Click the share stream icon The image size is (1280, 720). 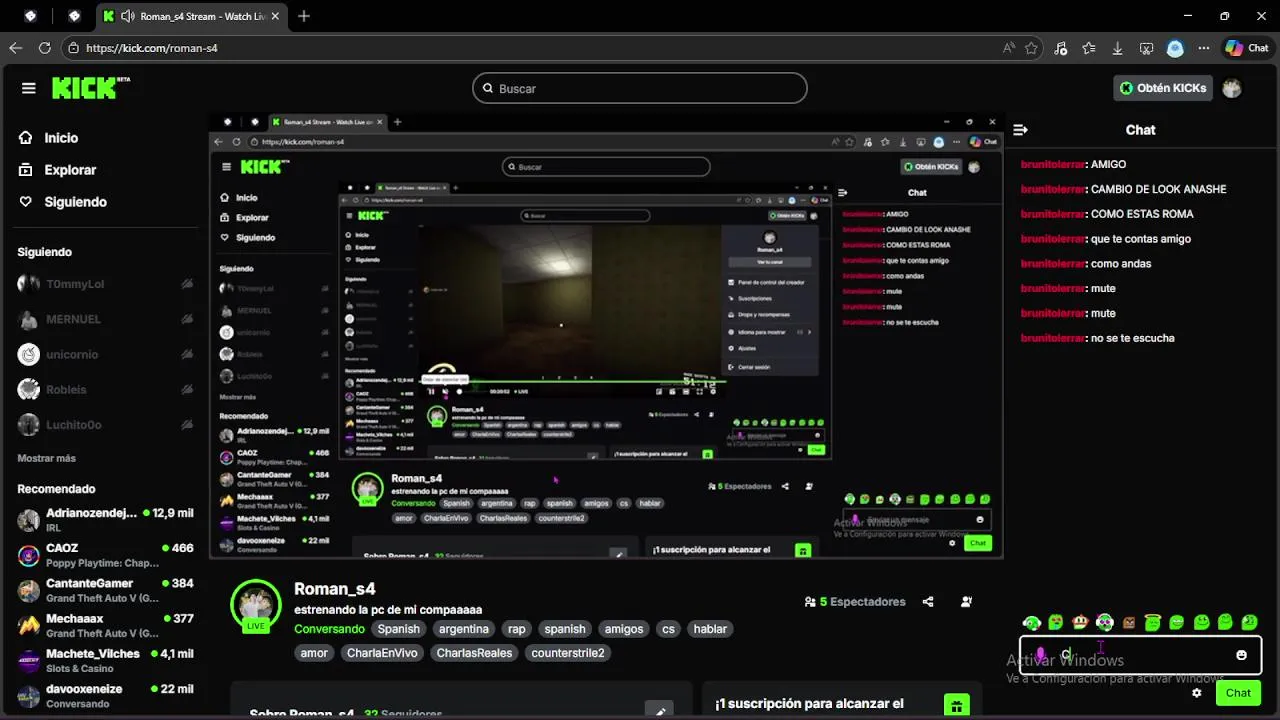click(x=928, y=602)
